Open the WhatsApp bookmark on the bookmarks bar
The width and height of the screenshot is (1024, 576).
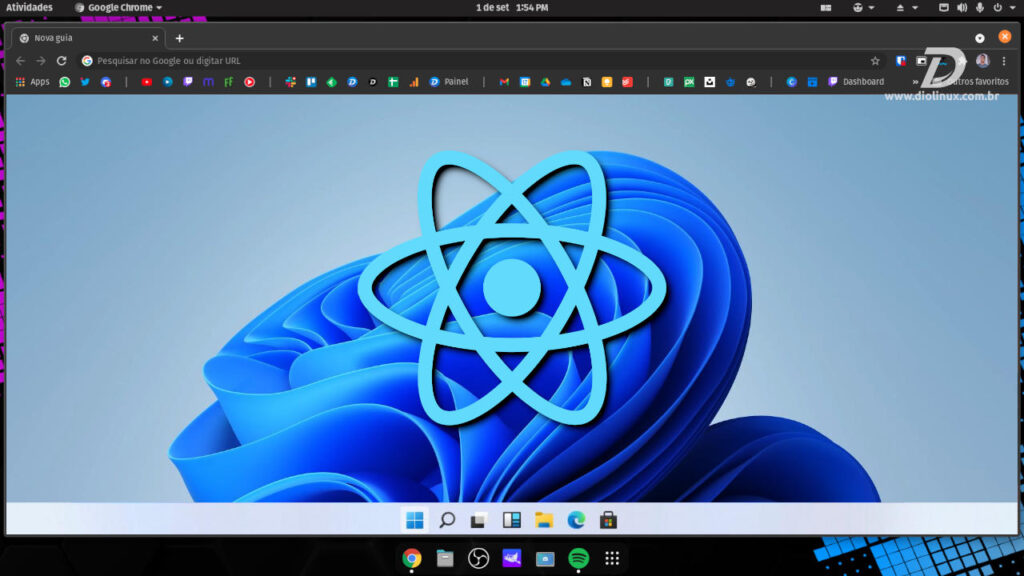click(62, 81)
